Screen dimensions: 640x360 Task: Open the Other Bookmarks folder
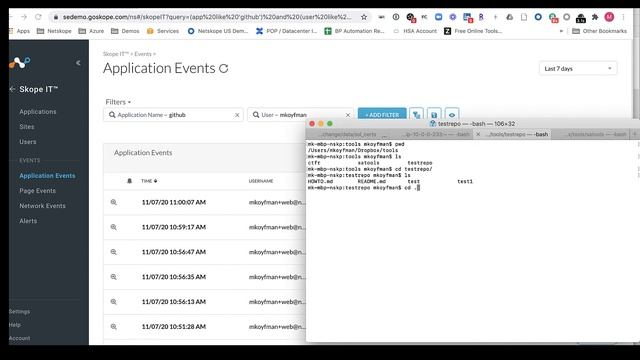point(599,31)
